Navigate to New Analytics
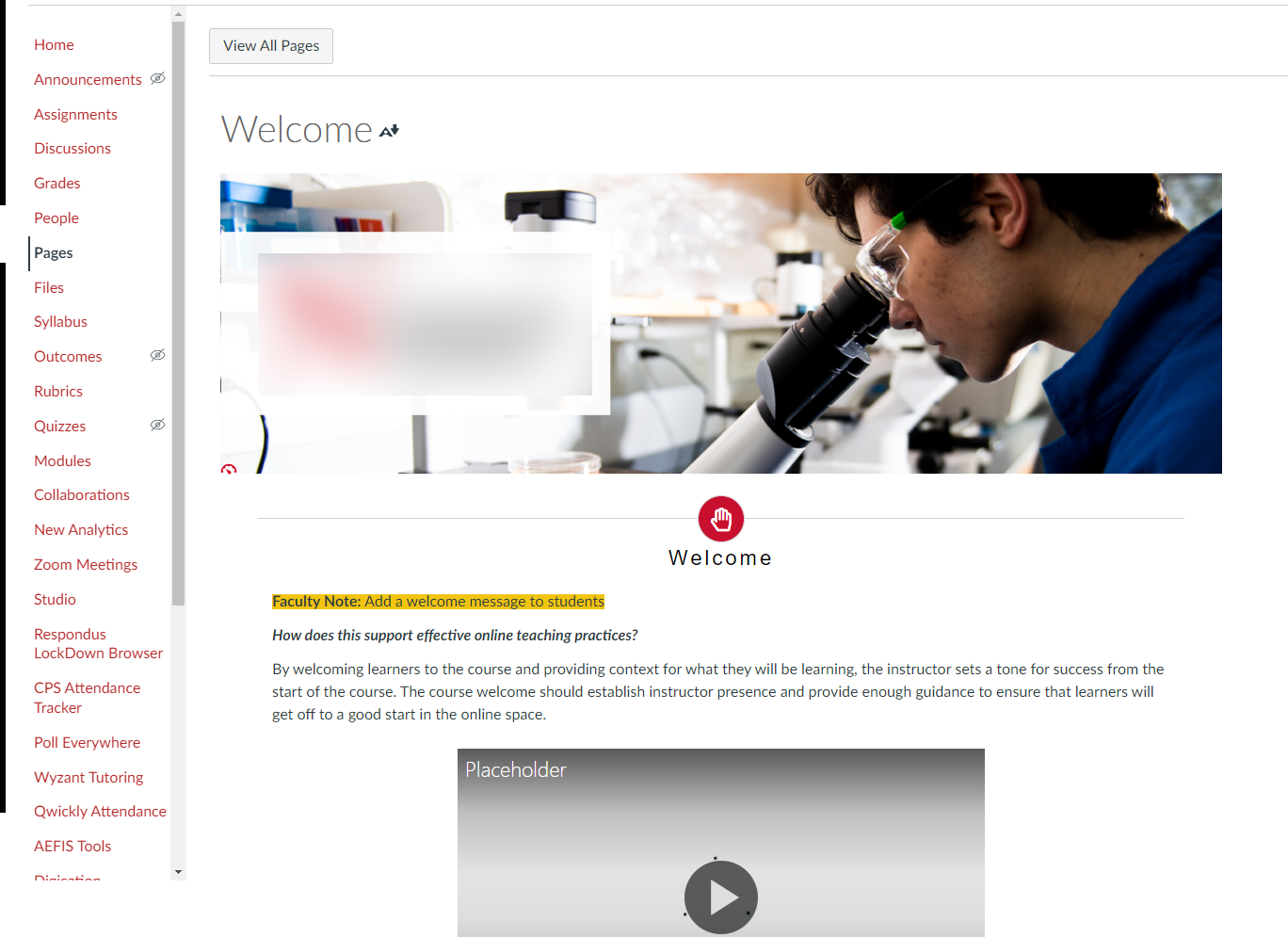 click(x=81, y=530)
